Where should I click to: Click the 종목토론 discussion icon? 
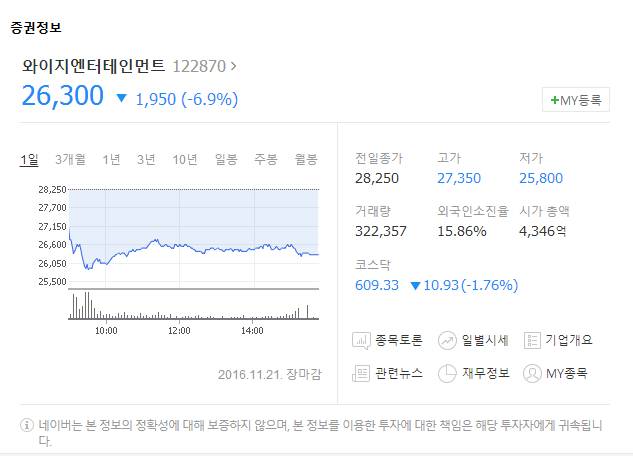(362, 340)
